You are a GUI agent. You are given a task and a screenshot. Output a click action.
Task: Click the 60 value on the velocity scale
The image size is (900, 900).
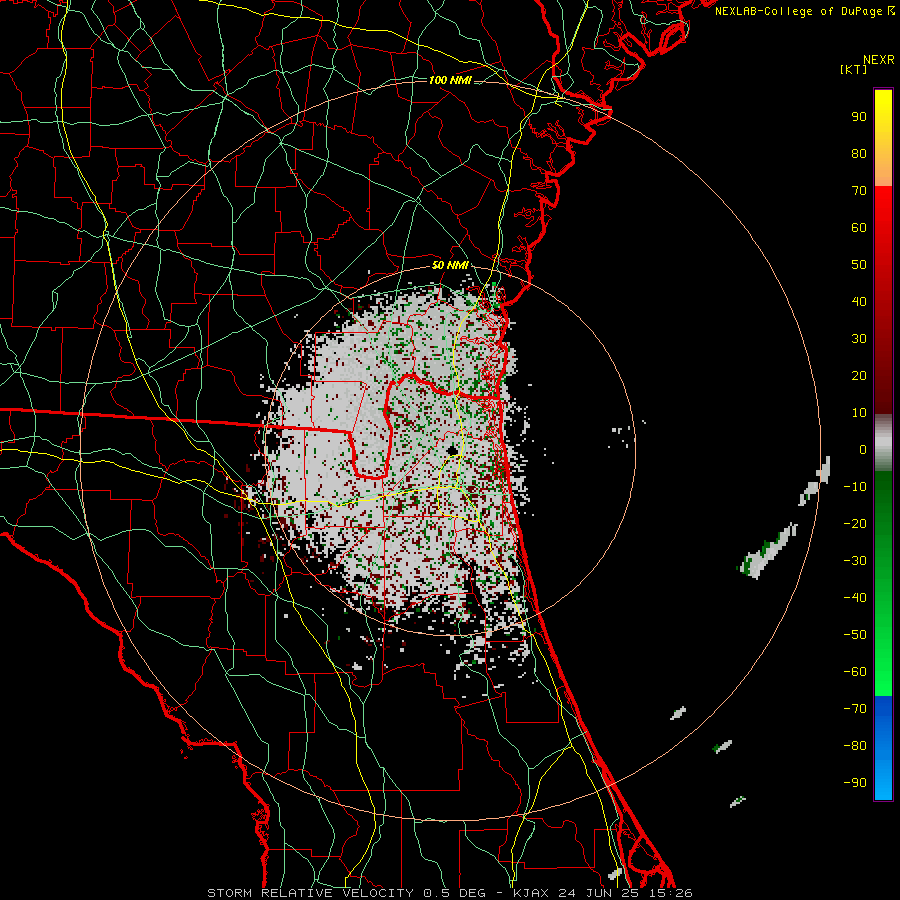click(859, 227)
